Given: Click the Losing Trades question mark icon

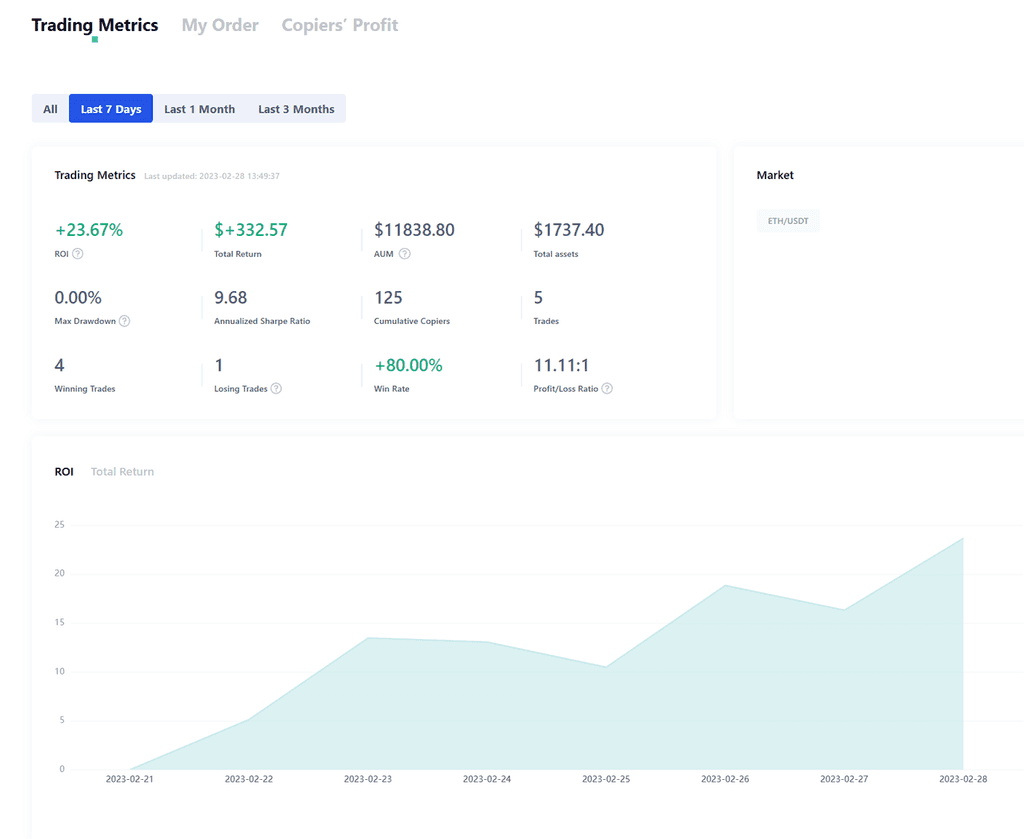Looking at the screenshot, I should coord(276,388).
